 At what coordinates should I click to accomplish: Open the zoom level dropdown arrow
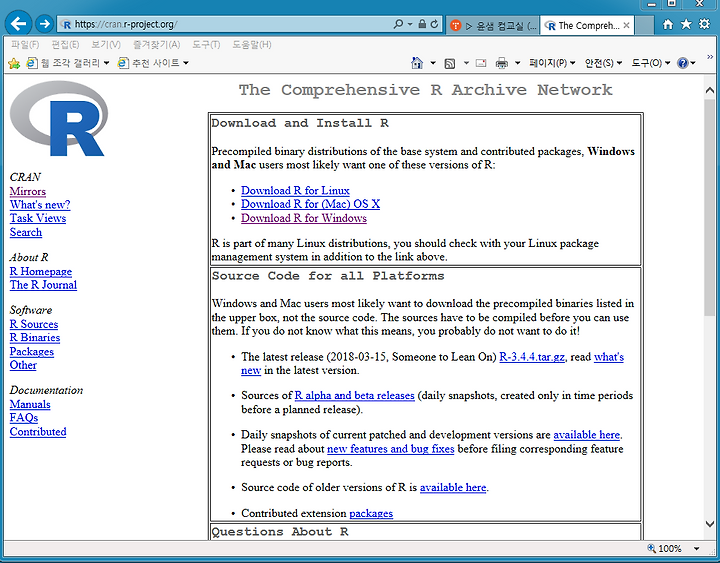click(697, 548)
